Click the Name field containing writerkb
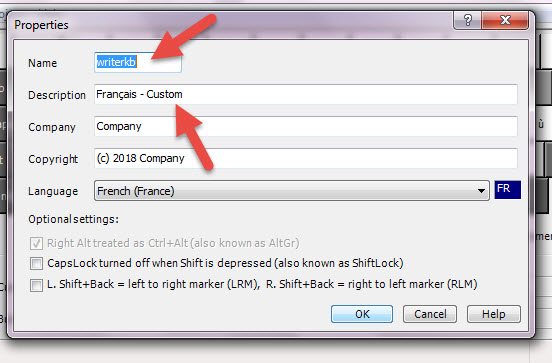The width and height of the screenshot is (552, 363). click(x=138, y=62)
